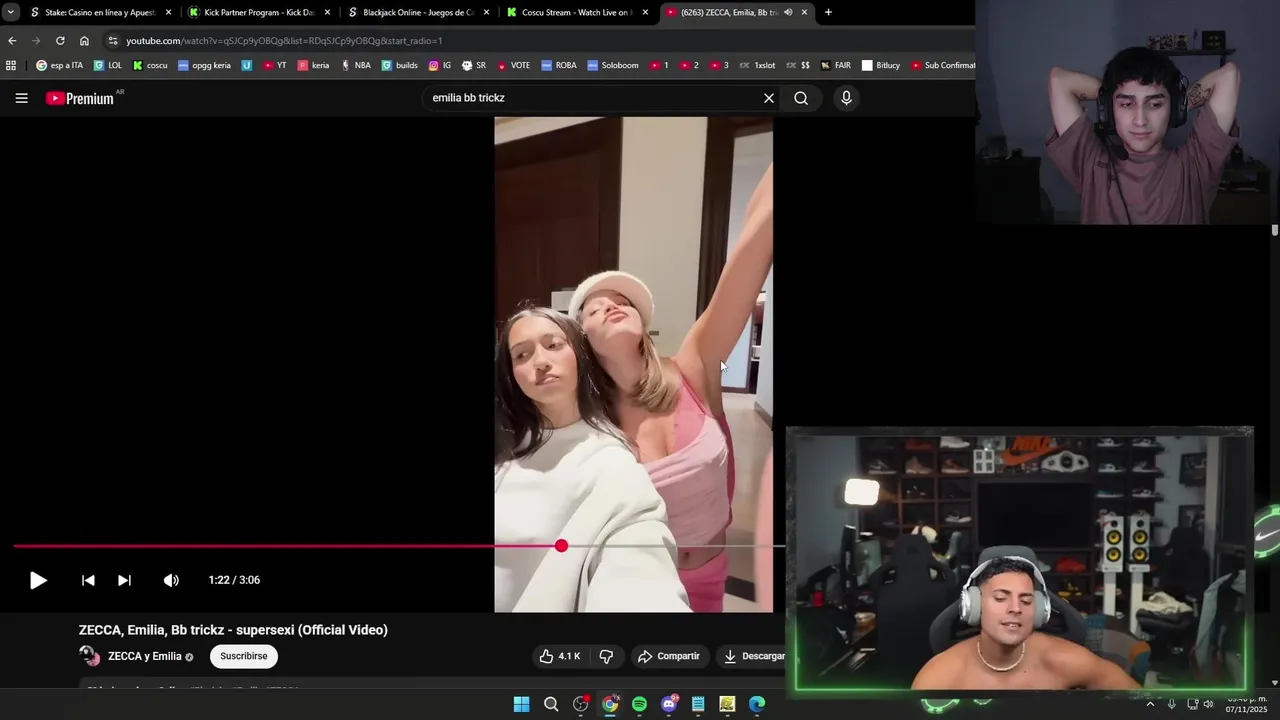Screen dimensions: 1280x720
Task: Open the NBA bookmark
Action: (355, 65)
